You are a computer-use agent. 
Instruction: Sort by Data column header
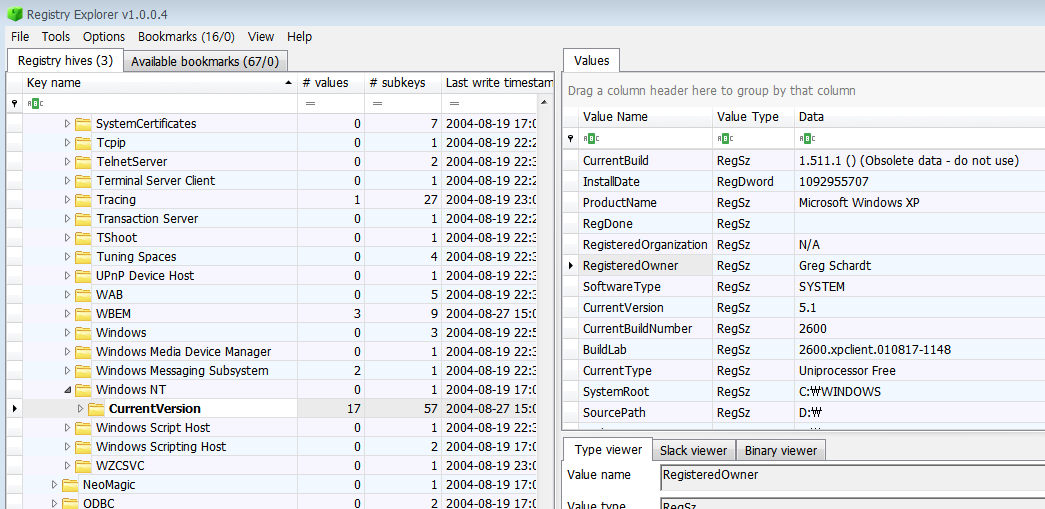[920, 117]
